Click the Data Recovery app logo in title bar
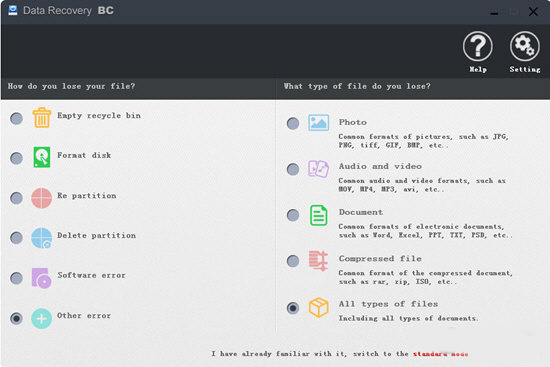The height and width of the screenshot is (367, 550). [x=13, y=10]
